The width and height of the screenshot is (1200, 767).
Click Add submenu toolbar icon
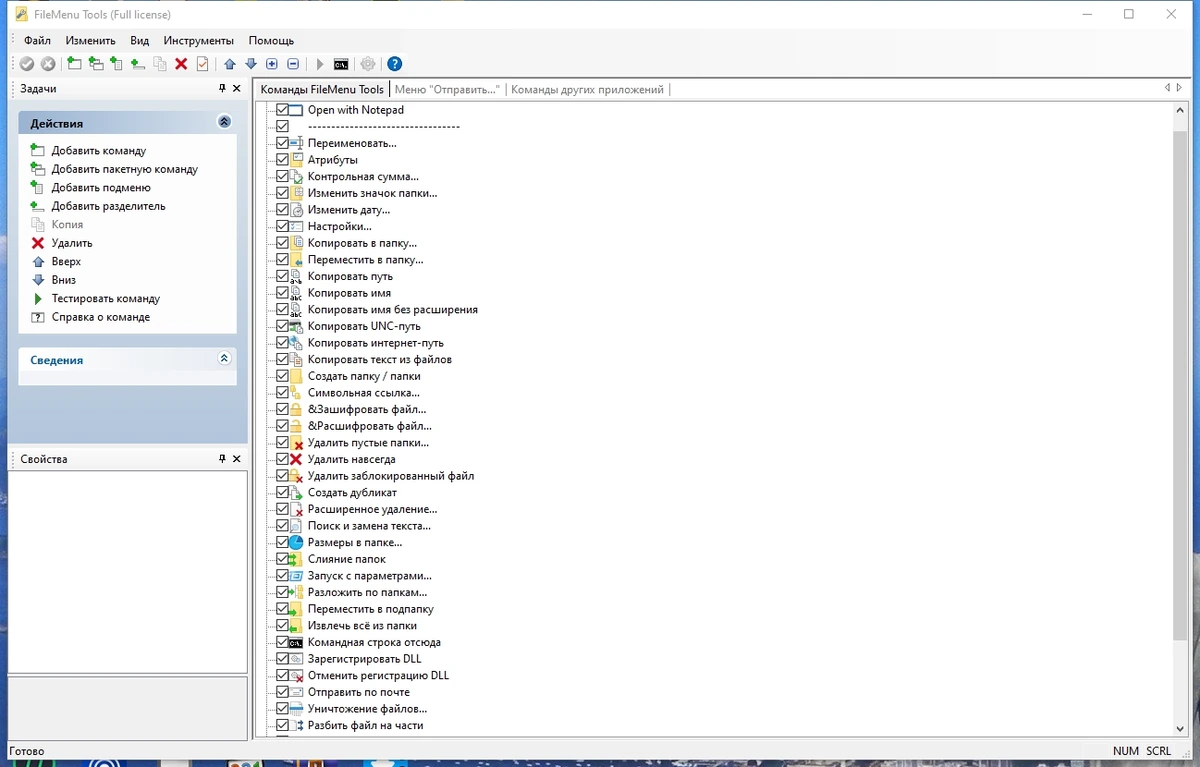[x=117, y=64]
